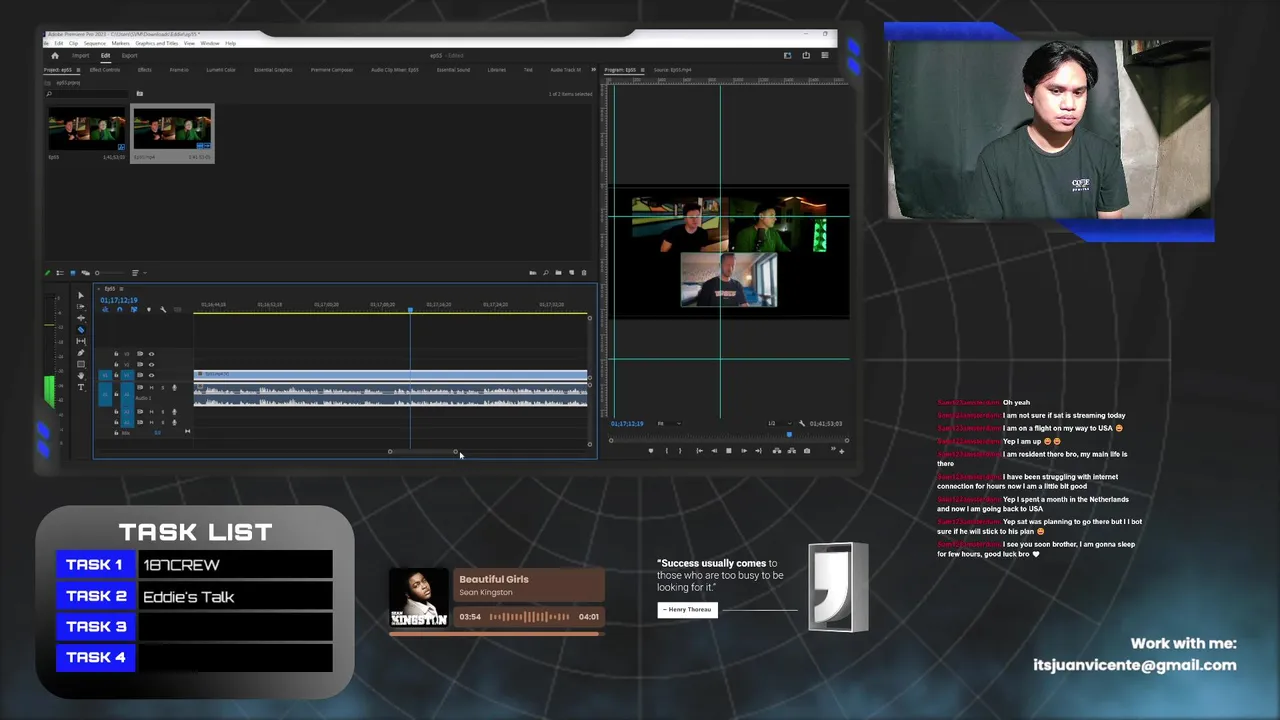Screen dimensions: 1280x720
Task: Open the Project panel sort dropdown
Action: 140,272
